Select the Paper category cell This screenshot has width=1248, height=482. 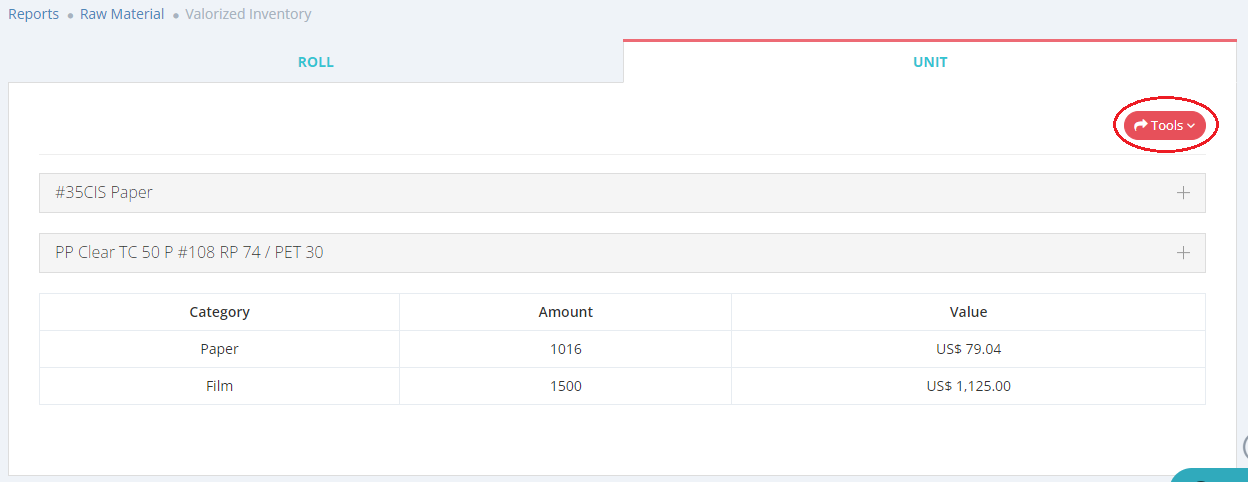[219, 349]
